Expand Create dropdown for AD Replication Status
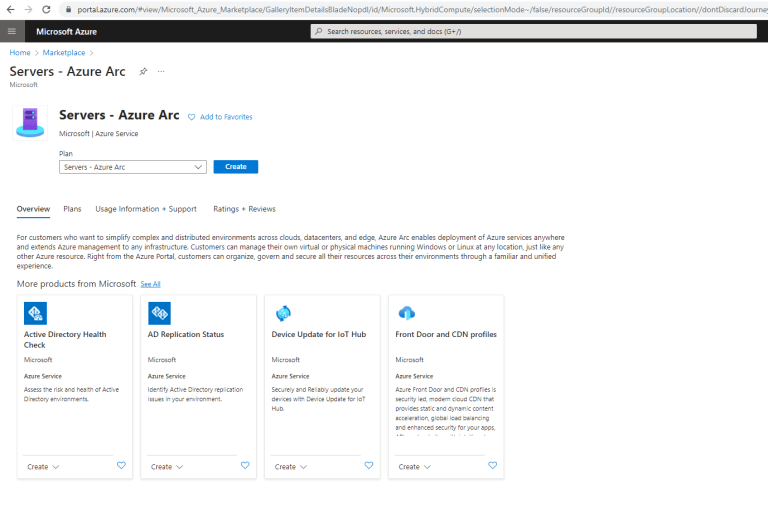 tap(167, 467)
